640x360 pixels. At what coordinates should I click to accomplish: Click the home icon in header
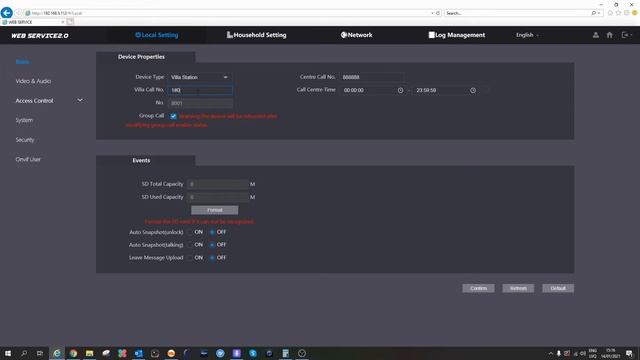609,35
